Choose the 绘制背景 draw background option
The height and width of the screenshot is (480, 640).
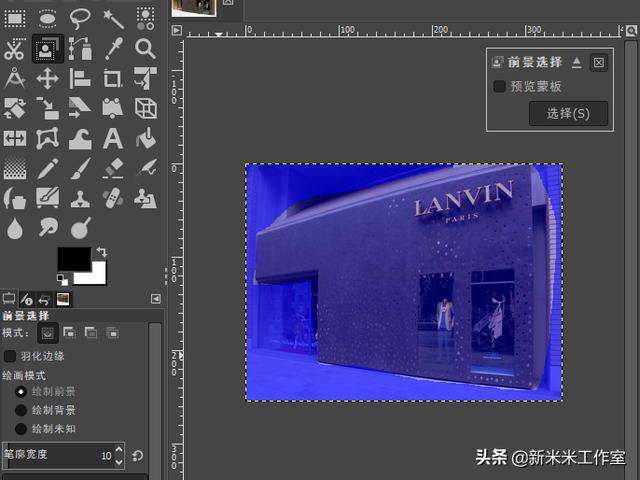pyautogui.click(x=21, y=410)
